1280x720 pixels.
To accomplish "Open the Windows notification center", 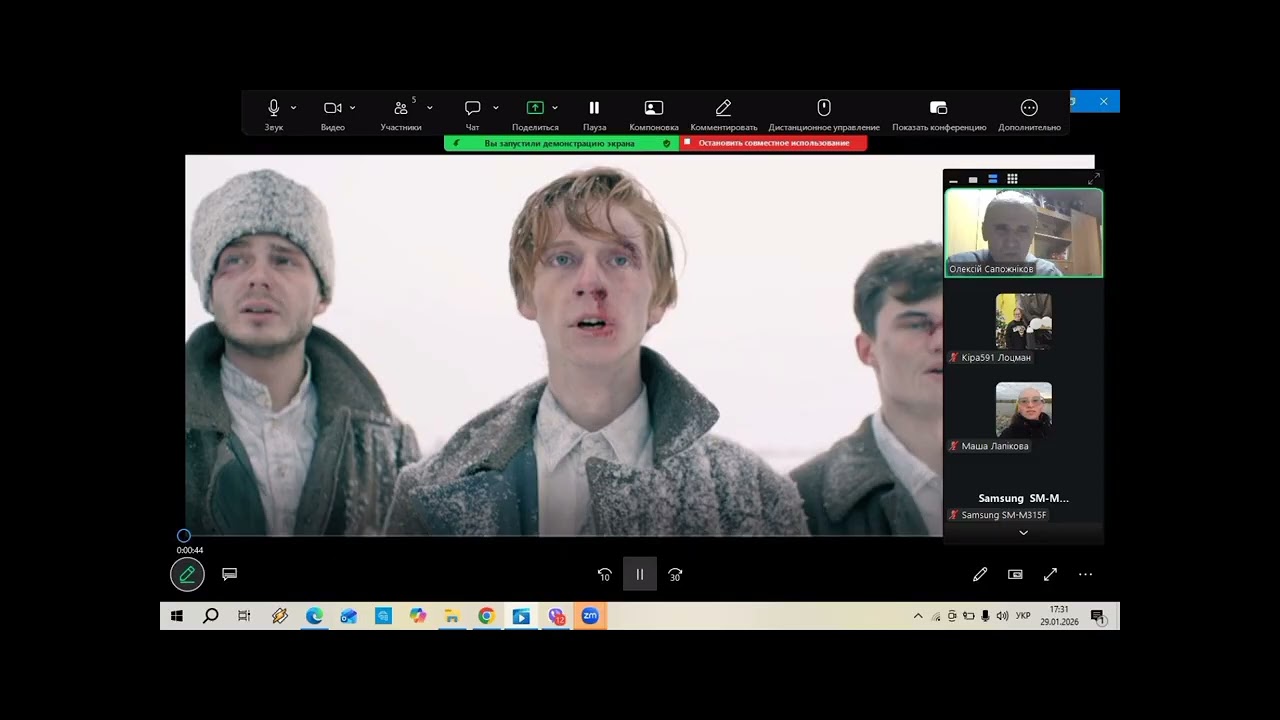I will (1097, 616).
